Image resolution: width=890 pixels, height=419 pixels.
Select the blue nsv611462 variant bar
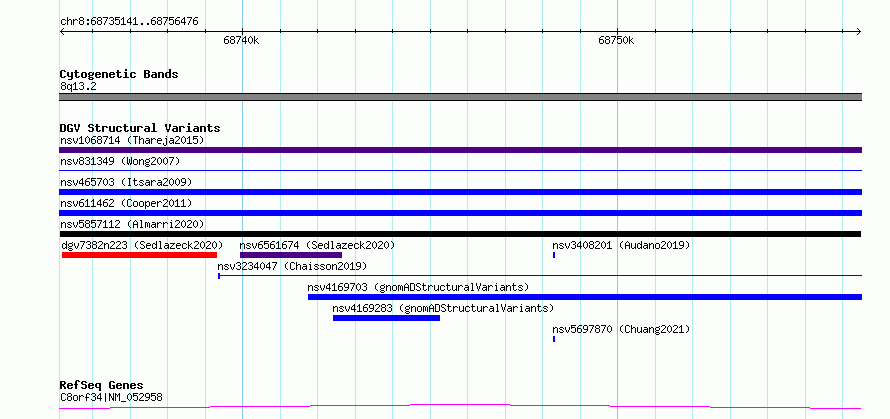coord(460,213)
